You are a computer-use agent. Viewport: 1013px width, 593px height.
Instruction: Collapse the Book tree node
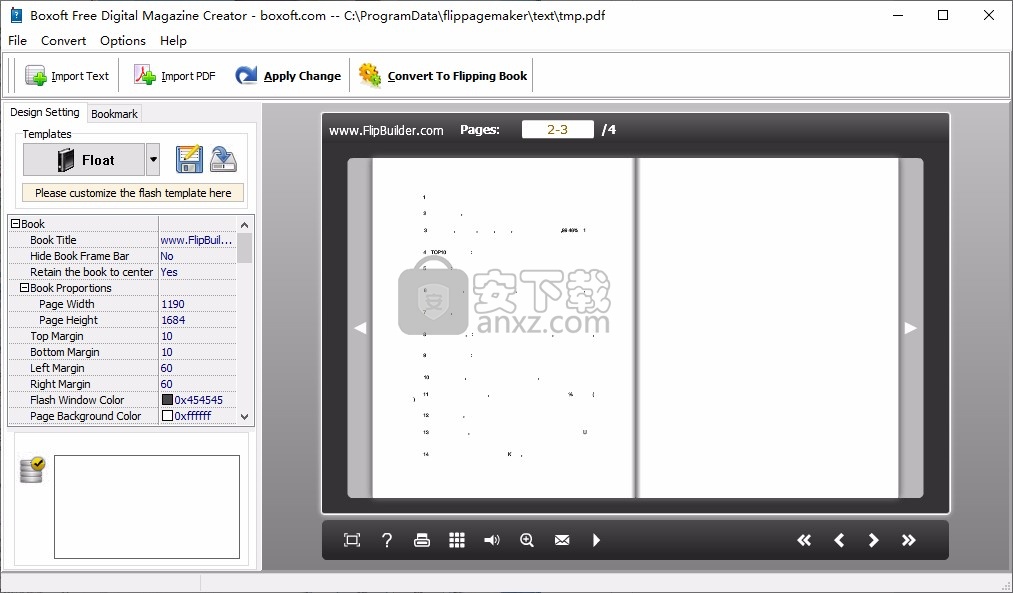pos(16,224)
